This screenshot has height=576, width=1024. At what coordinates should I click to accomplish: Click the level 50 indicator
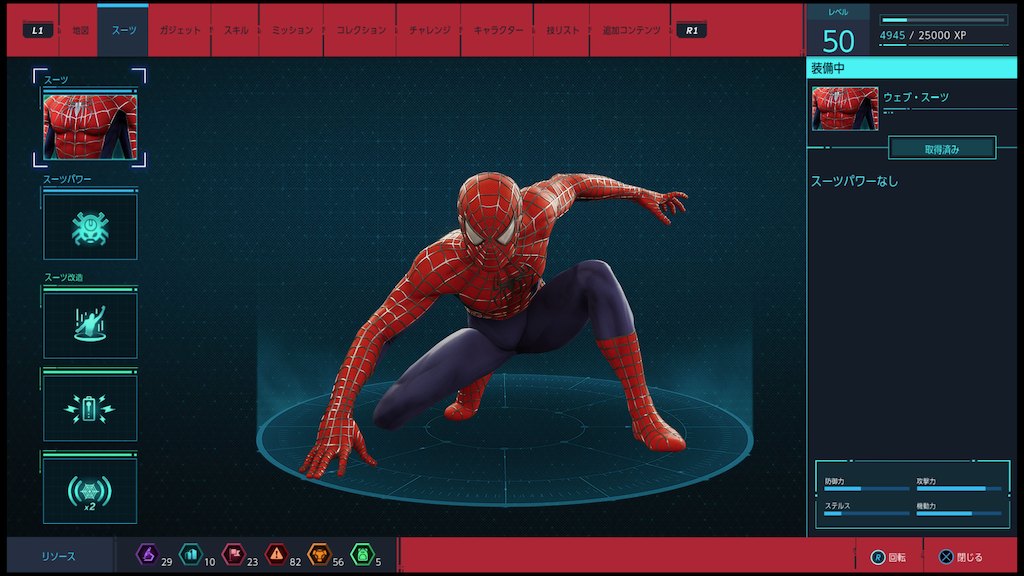839,42
